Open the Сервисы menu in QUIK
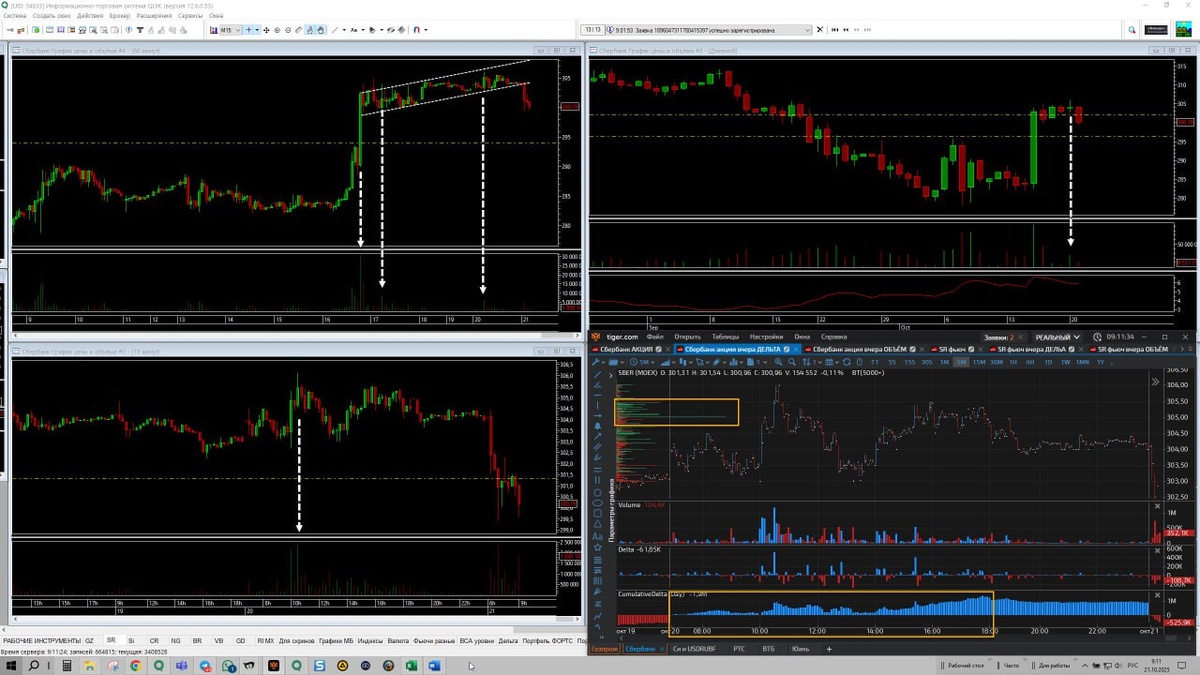Image resolution: width=1200 pixels, height=675 pixels. click(x=191, y=16)
